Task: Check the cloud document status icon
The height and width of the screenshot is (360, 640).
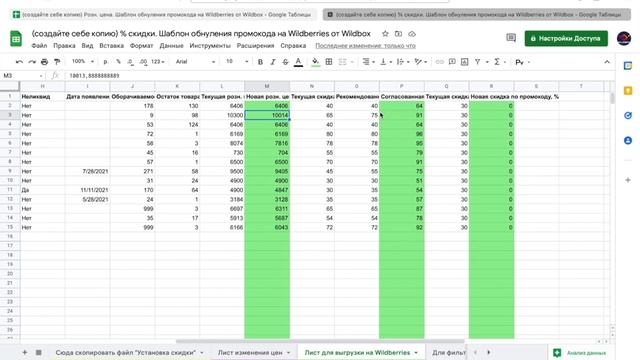Action: pyautogui.click(x=412, y=34)
